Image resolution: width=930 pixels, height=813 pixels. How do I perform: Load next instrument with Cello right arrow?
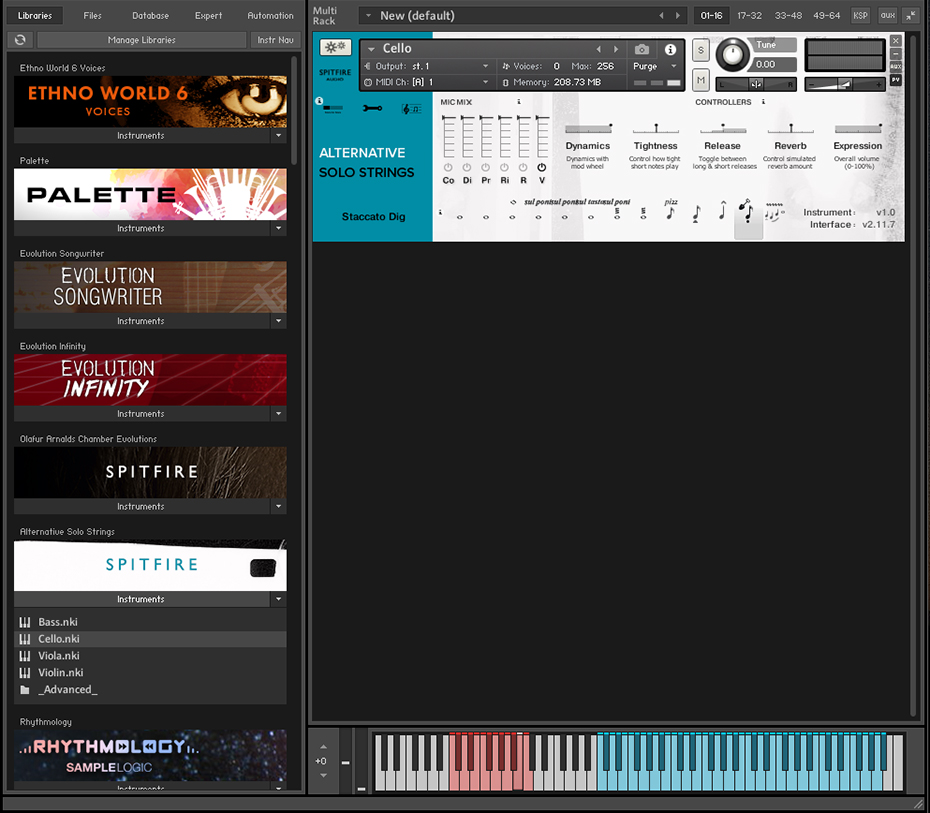pyautogui.click(x=616, y=49)
